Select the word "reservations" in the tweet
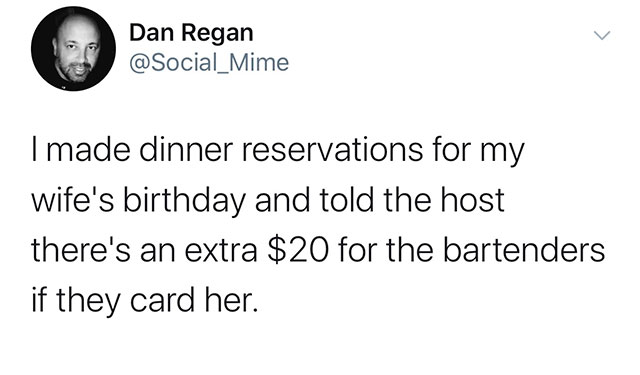This screenshot has width=640, height=375. [332, 149]
